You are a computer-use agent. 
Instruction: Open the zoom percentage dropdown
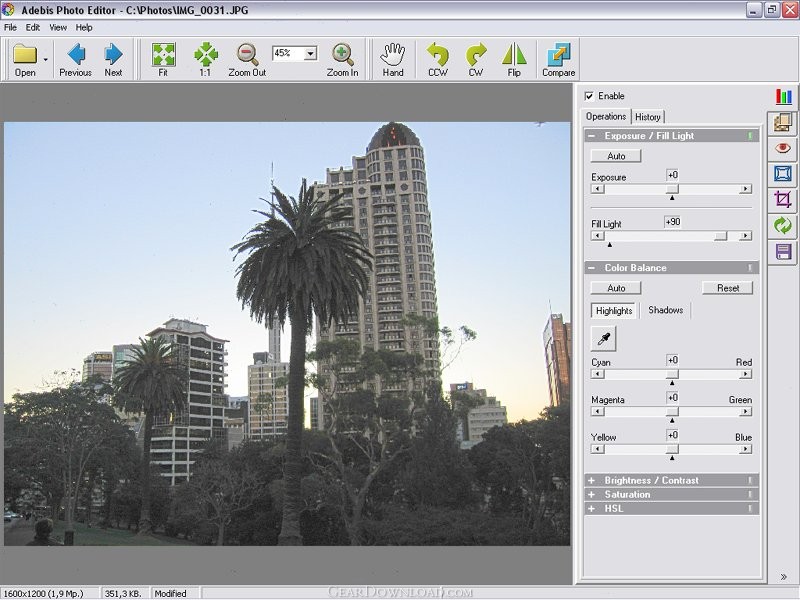point(310,54)
